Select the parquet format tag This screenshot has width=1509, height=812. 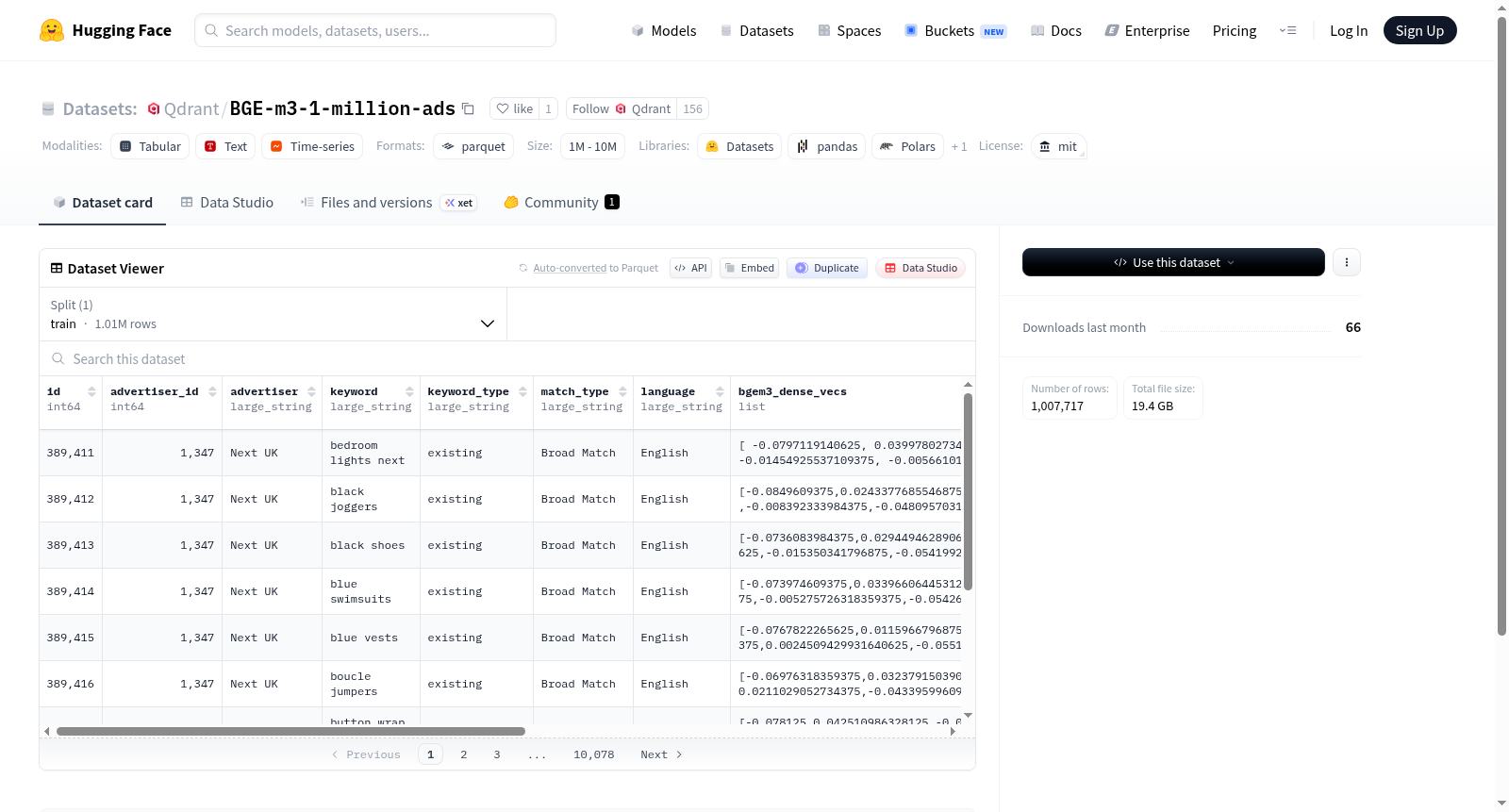click(x=473, y=146)
